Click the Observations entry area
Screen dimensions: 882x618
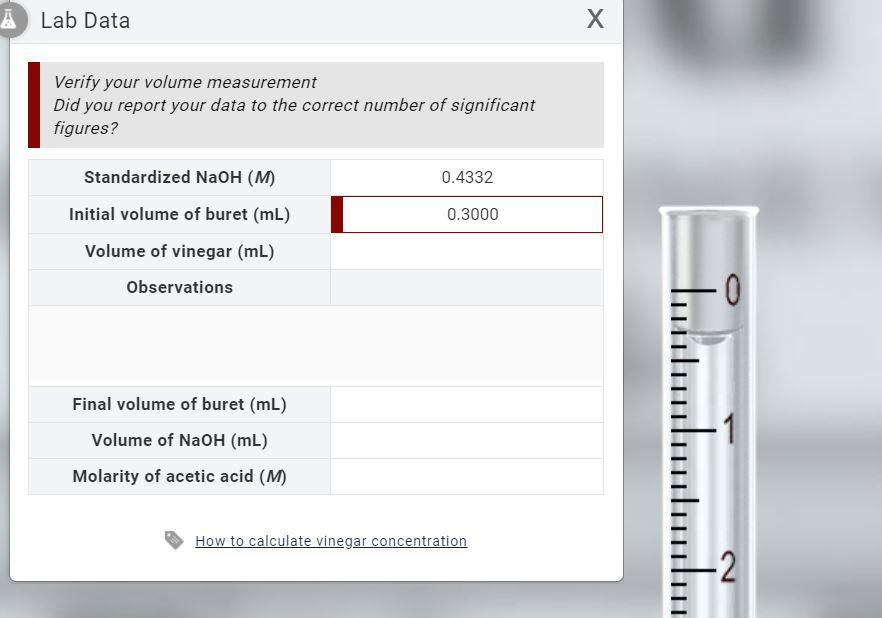coord(466,287)
